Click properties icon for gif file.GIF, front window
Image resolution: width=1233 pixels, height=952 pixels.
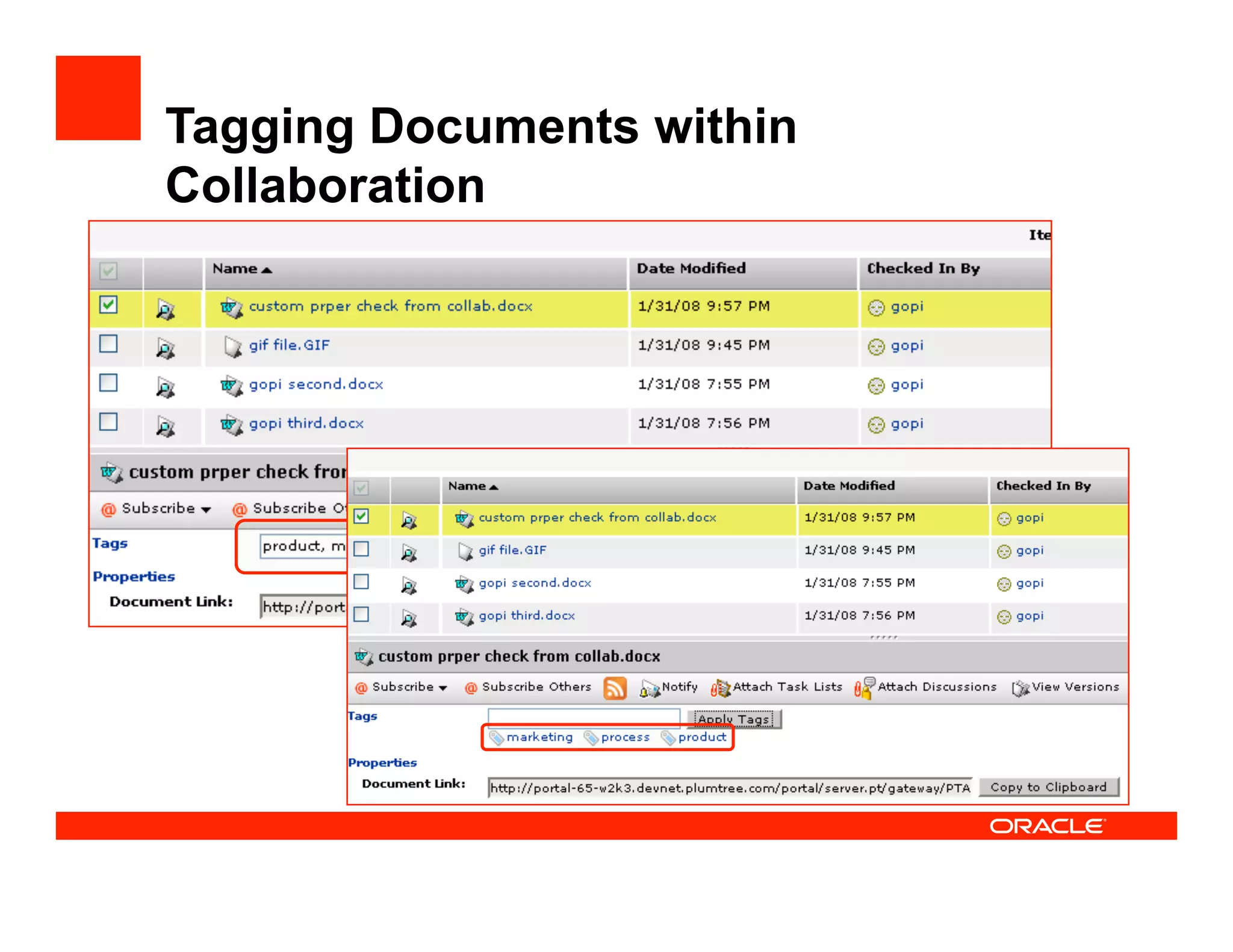click(x=409, y=553)
